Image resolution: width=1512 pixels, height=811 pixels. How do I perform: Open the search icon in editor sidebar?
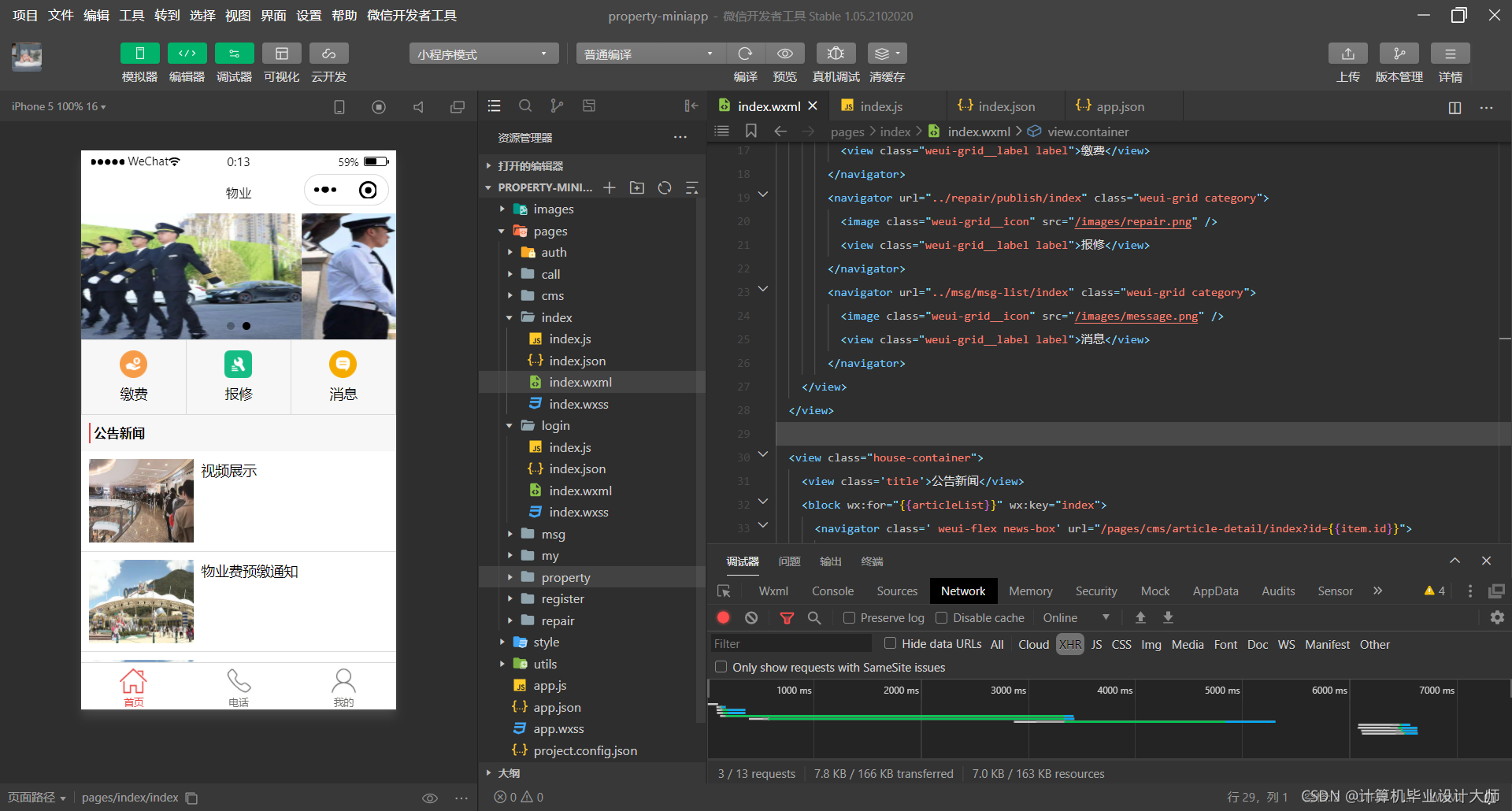(x=525, y=106)
